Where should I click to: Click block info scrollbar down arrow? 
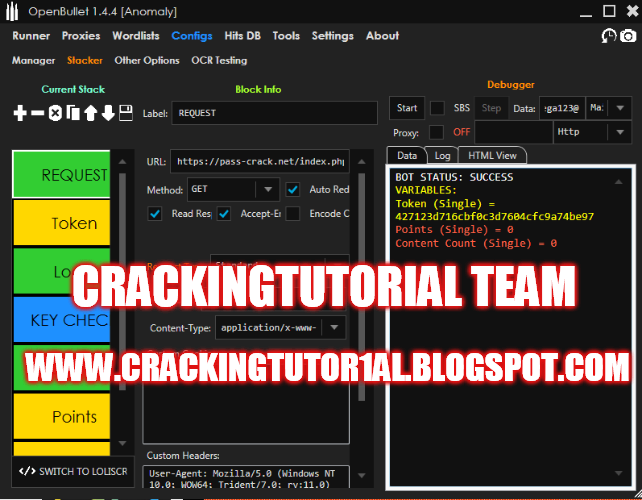pyautogui.click(x=361, y=475)
